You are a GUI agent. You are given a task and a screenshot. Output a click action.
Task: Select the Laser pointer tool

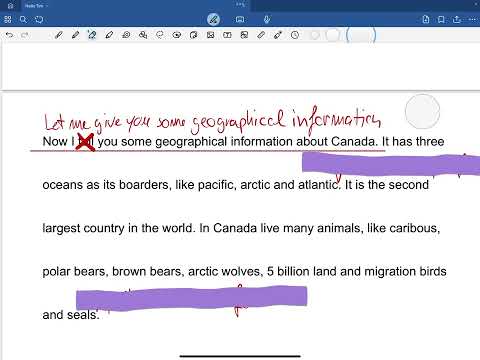pos(278,35)
